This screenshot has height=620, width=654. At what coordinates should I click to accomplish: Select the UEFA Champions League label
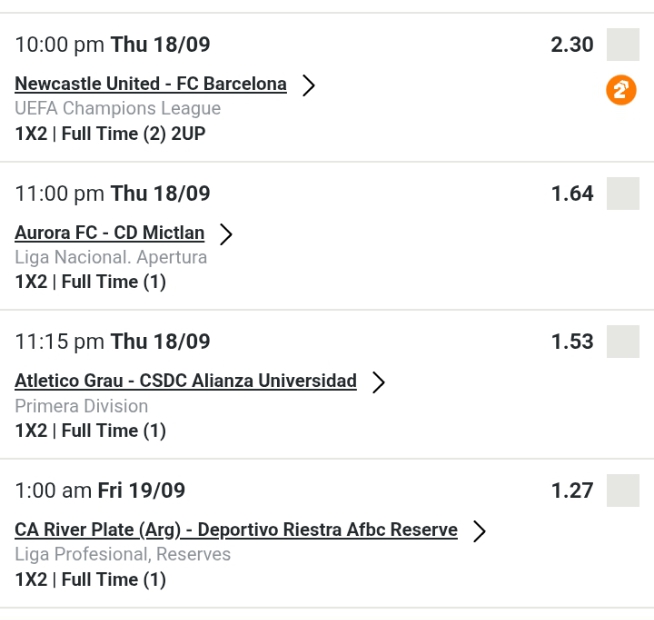click(117, 108)
